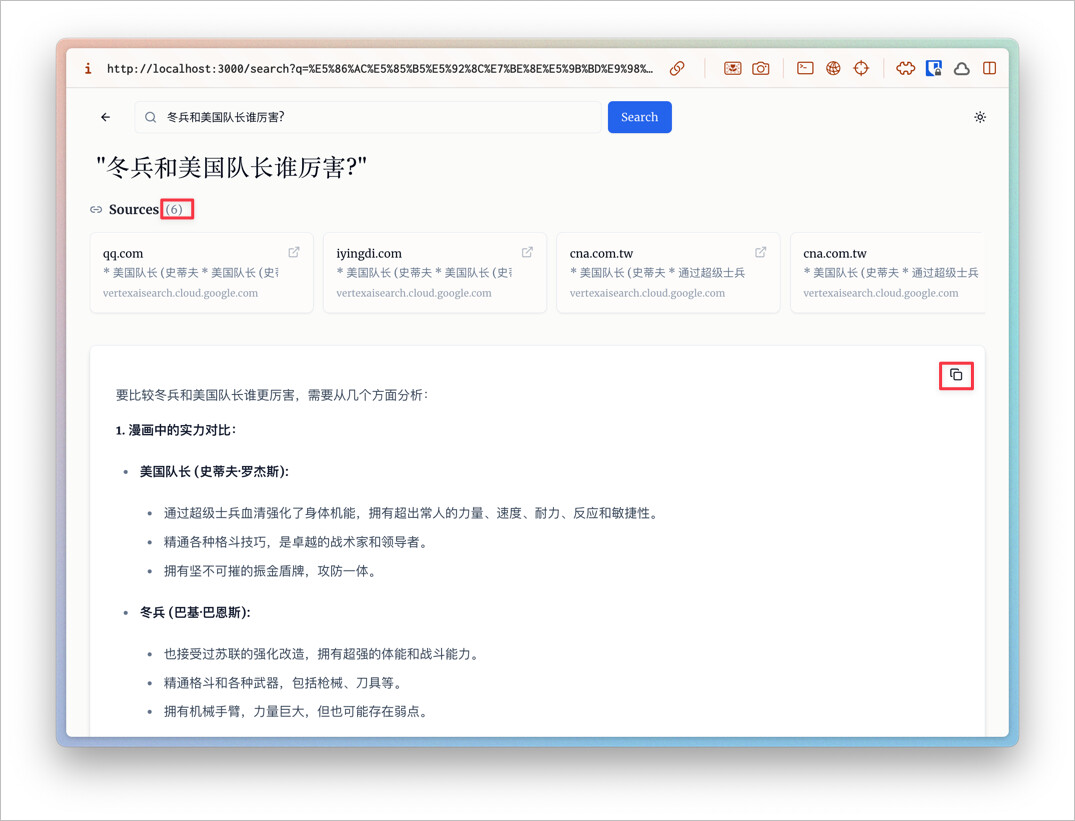Activate the crosshair element picker icon

(861, 69)
